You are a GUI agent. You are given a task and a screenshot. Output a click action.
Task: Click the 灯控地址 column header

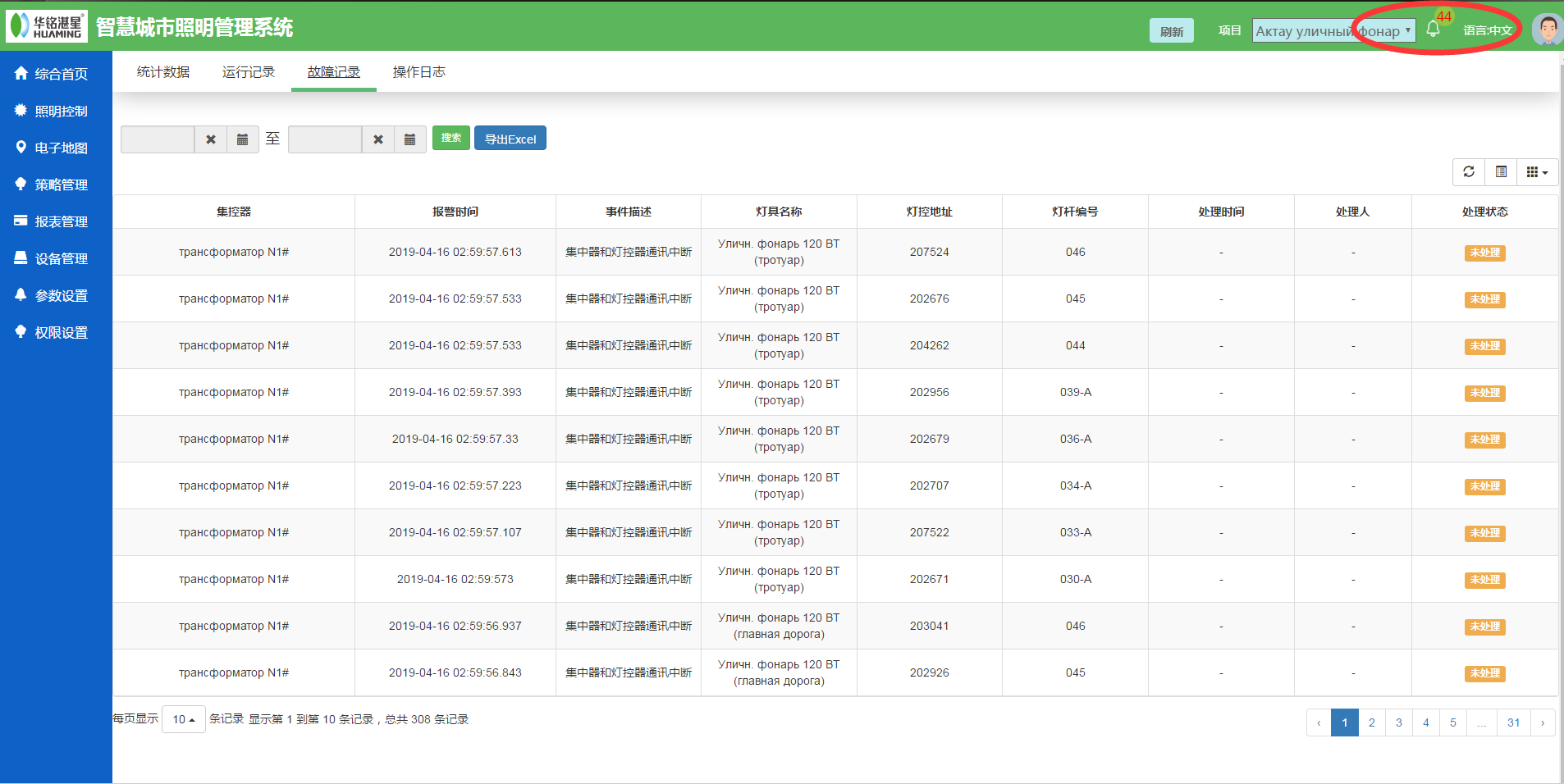930,212
